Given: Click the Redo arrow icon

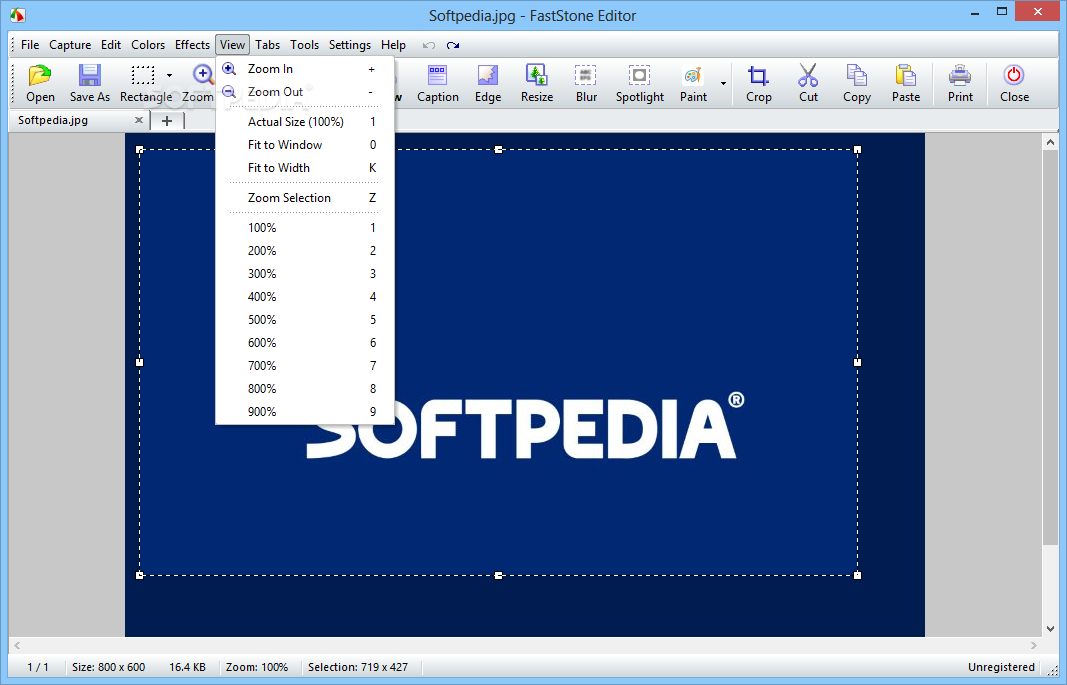Looking at the screenshot, I should (x=453, y=45).
